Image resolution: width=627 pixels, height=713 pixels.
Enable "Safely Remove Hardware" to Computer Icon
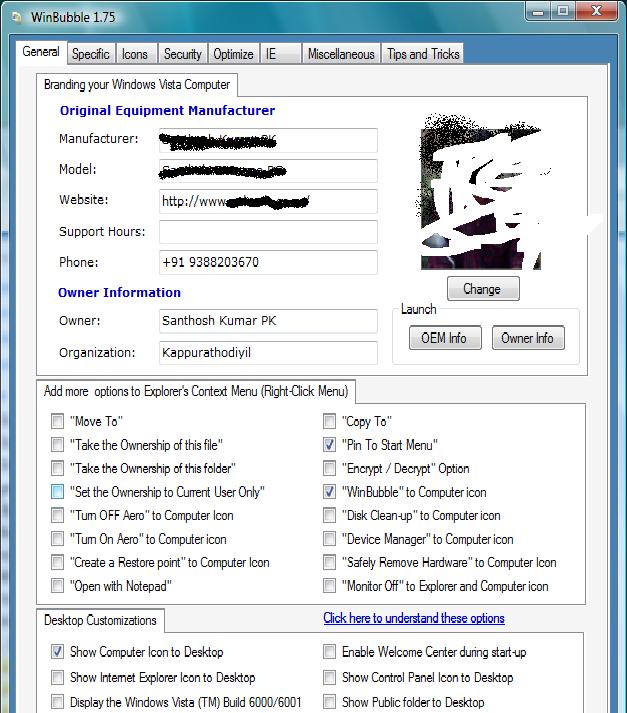tap(329, 562)
